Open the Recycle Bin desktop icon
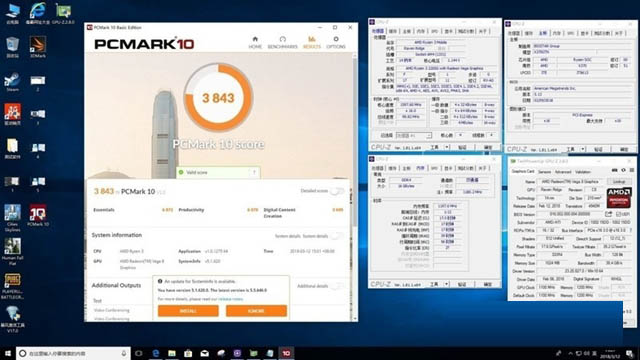Image resolution: width=640 pixels, height=360 pixels. coord(13,47)
